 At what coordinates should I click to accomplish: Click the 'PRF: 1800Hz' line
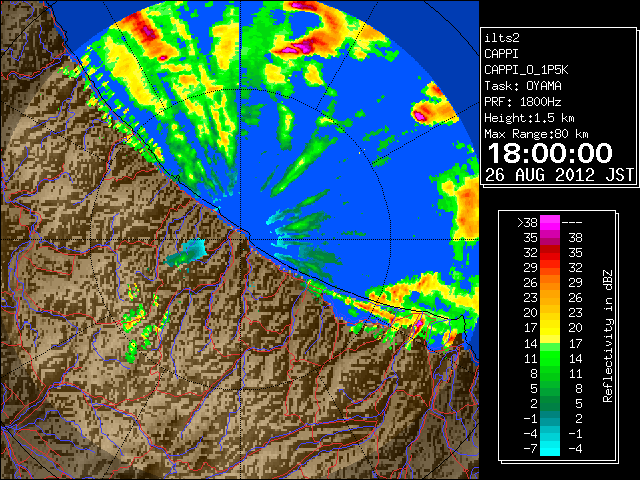tap(523, 102)
